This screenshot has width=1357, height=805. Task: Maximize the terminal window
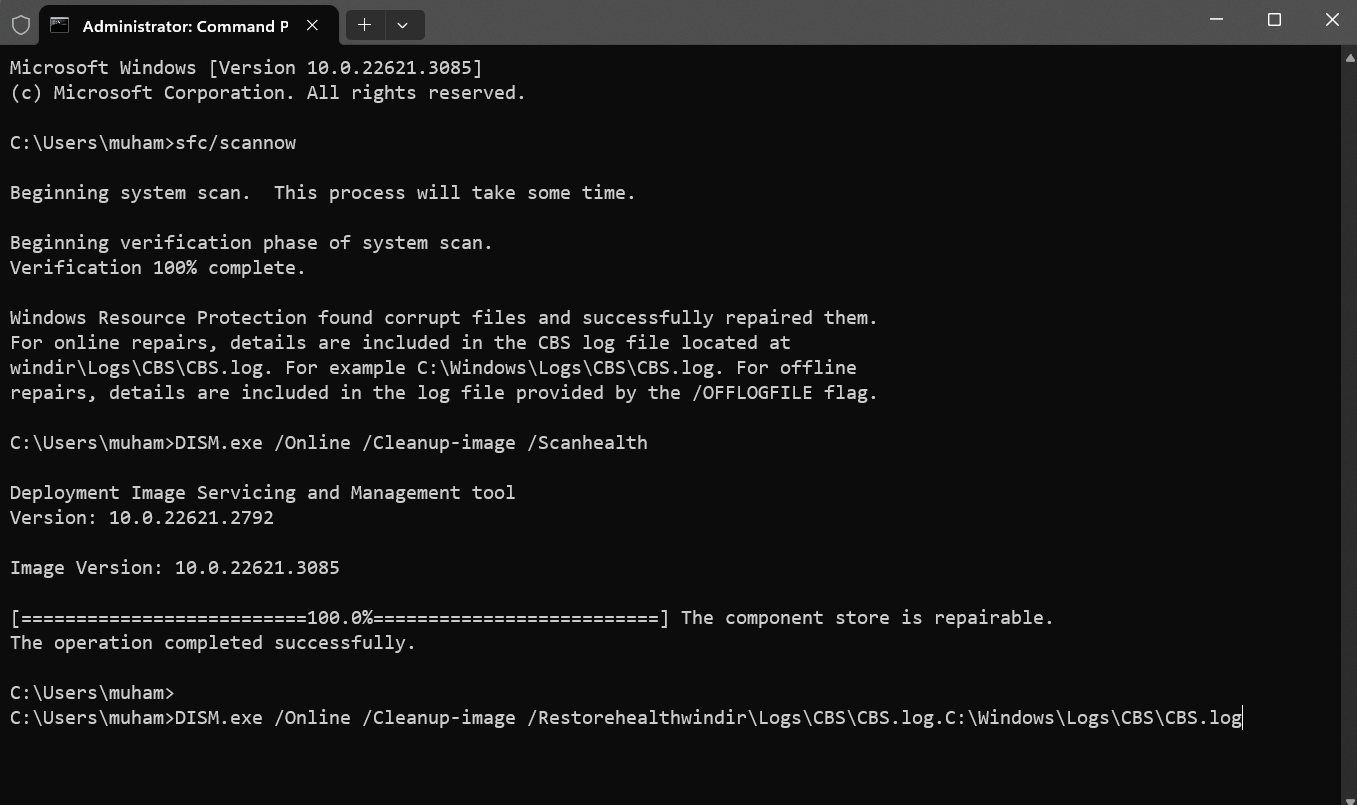point(1274,20)
